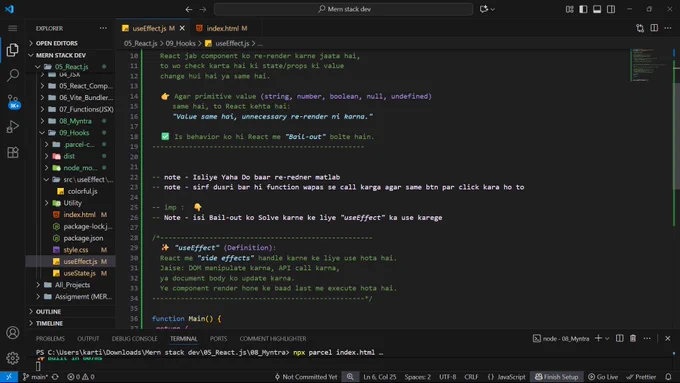Open changes compare icon in editor toolbar

[640, 28]
